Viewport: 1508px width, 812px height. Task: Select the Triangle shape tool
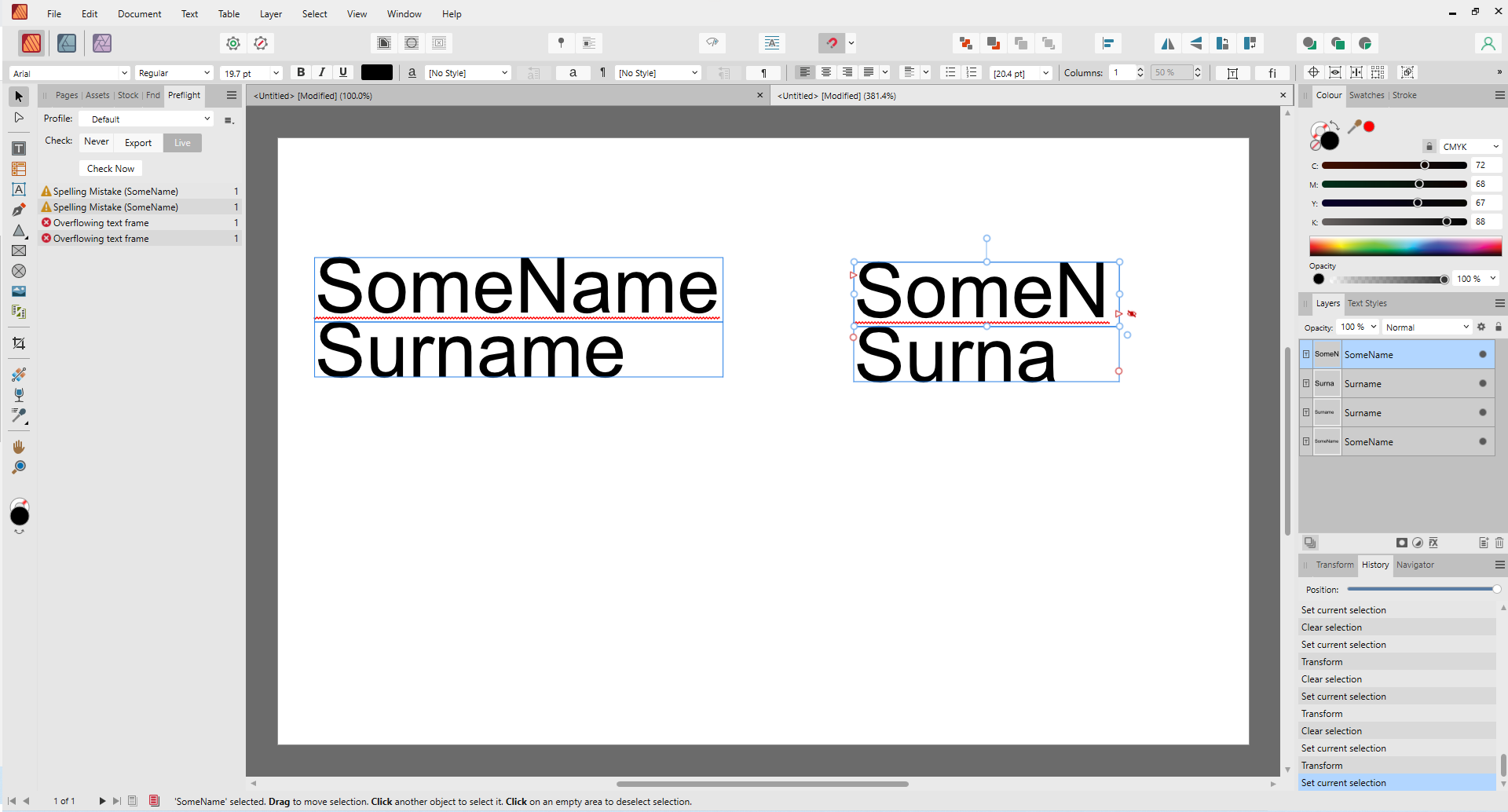19,230
